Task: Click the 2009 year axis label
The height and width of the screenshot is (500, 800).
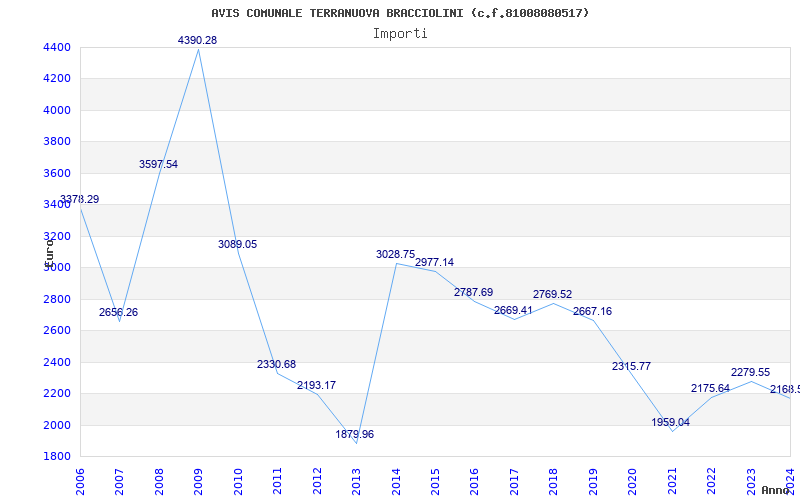Action: coord(198,481)
